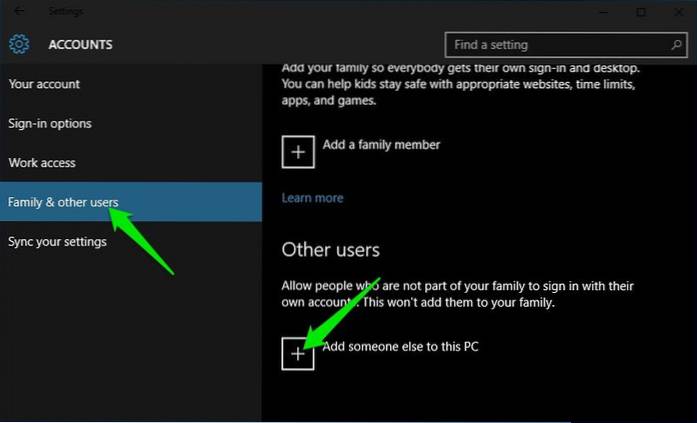Click the Add a family member label
Image resolution: width=697 pixels, height=423 pixels.
381,145
